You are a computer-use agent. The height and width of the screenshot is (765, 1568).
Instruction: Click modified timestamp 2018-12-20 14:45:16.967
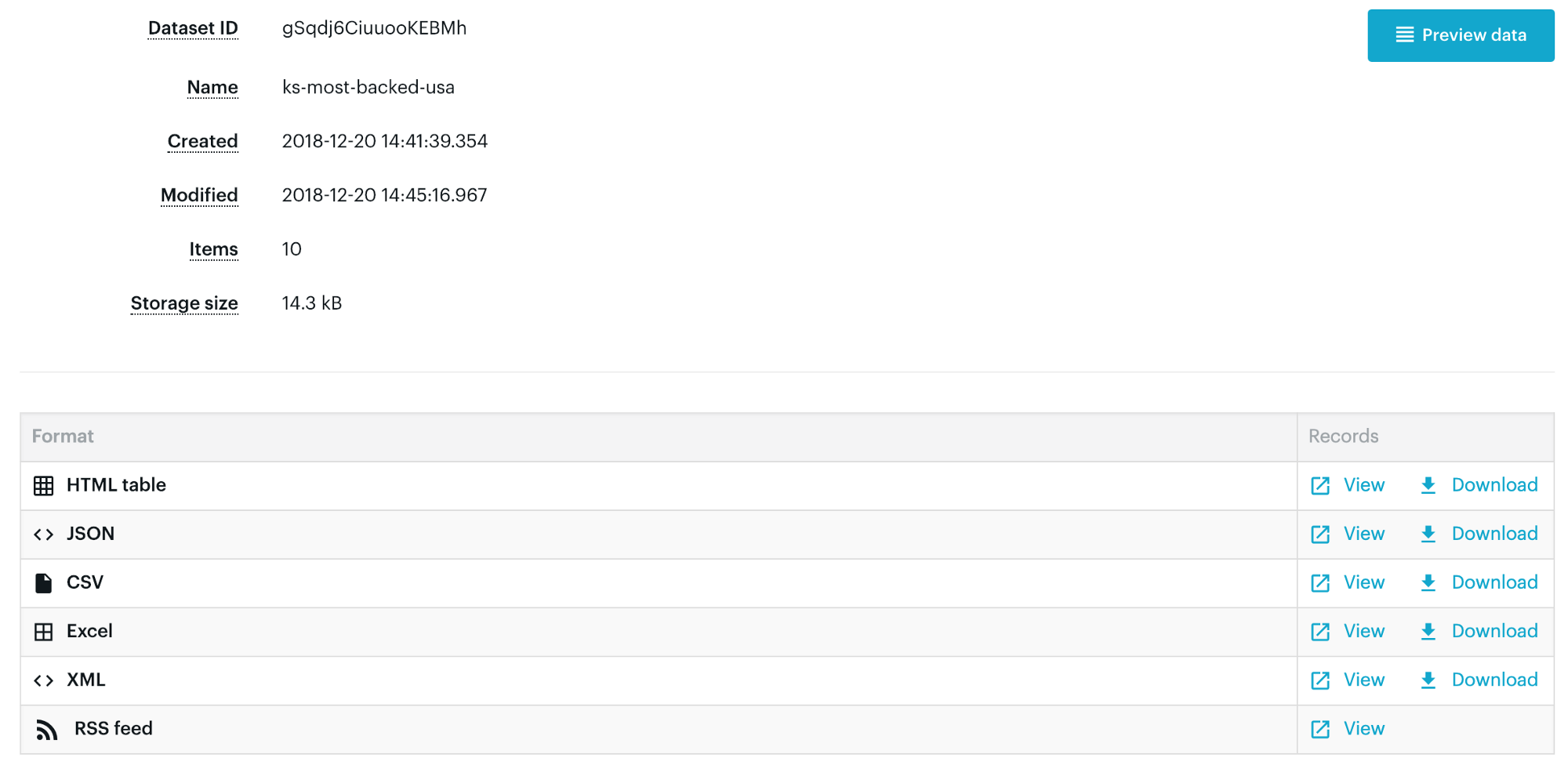pyautogui.click(x=385, y=195)
